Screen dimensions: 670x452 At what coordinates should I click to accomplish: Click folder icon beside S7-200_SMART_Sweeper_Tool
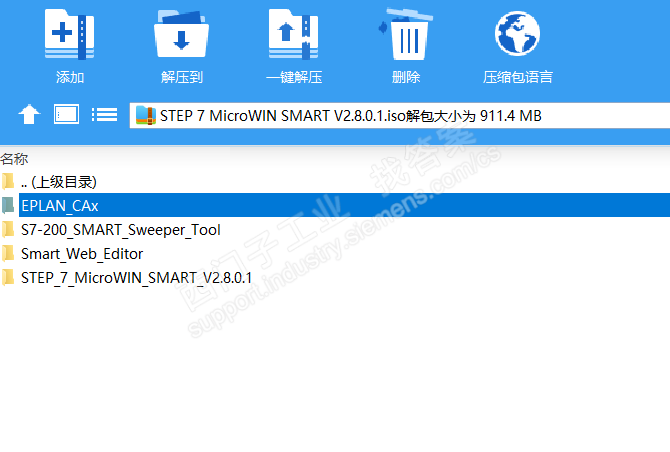click(x=8, y=229)
